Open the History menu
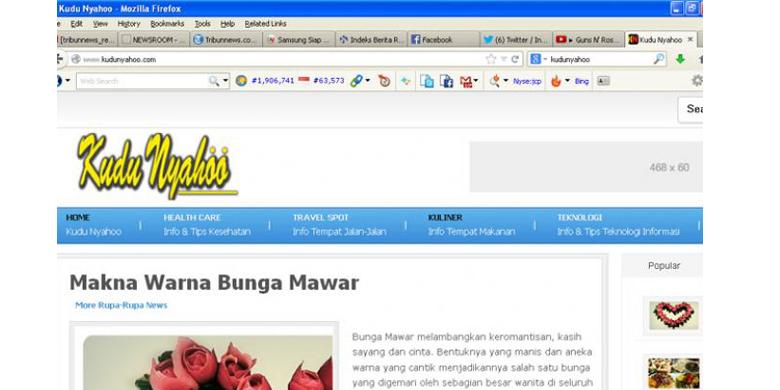 click(129, 23)
